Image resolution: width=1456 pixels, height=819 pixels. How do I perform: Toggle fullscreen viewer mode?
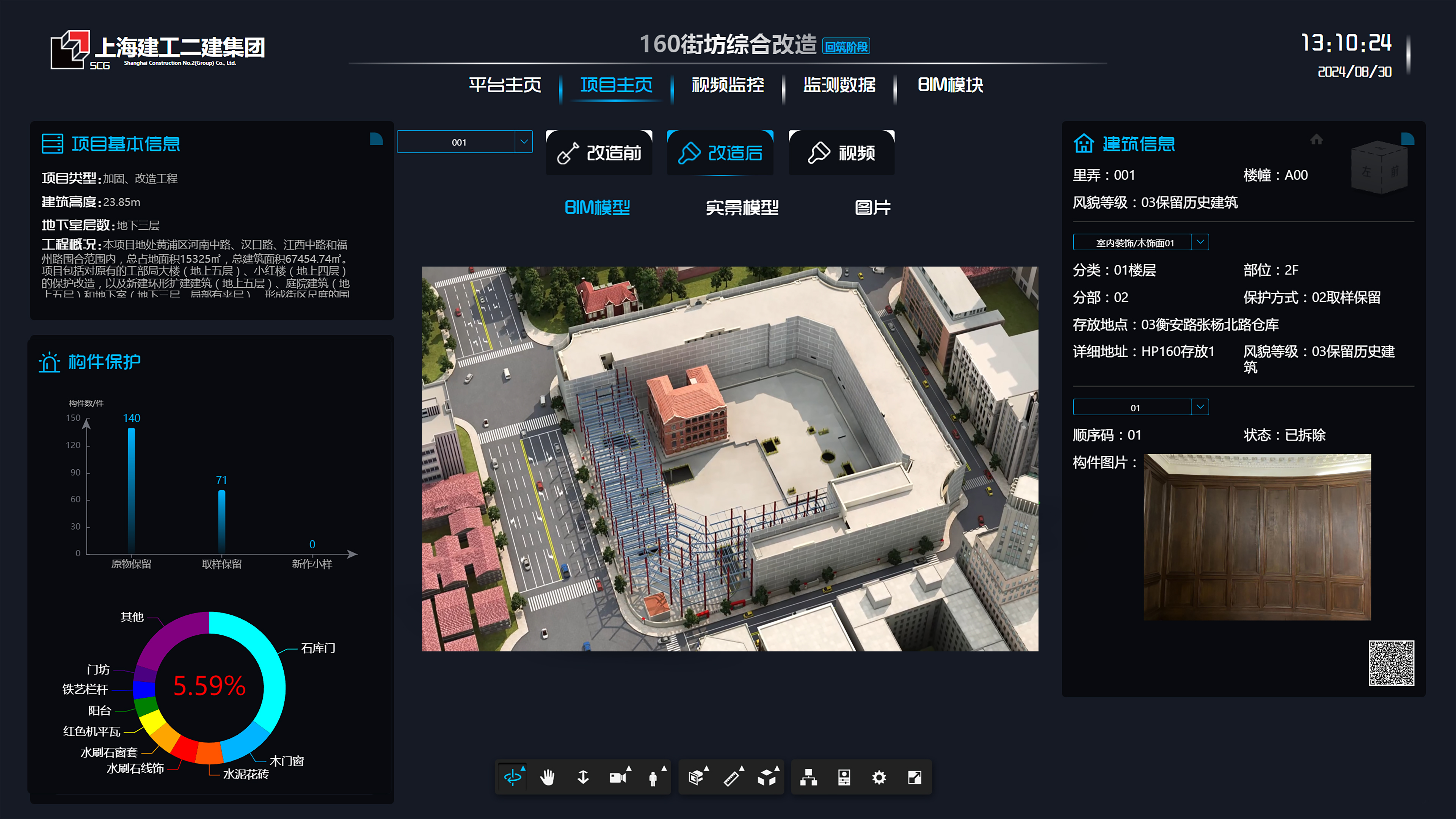[914, 778]
